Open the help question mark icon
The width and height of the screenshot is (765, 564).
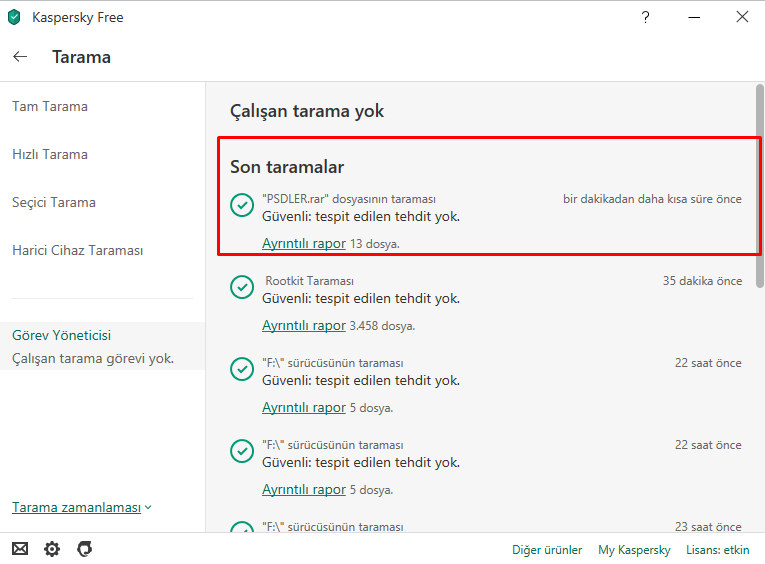tap(645, 18)
